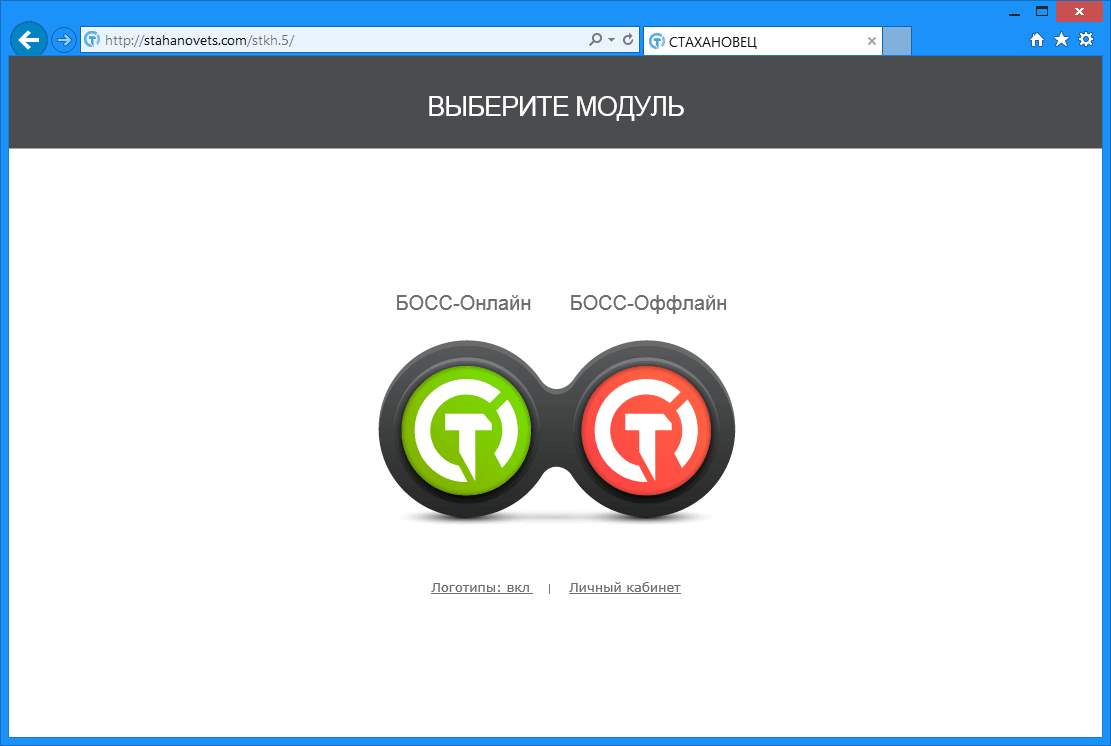Viewport: 1111px width, 746px height.
Task: Open favorites with the star icon
Action: click(x=1061, y=40)
